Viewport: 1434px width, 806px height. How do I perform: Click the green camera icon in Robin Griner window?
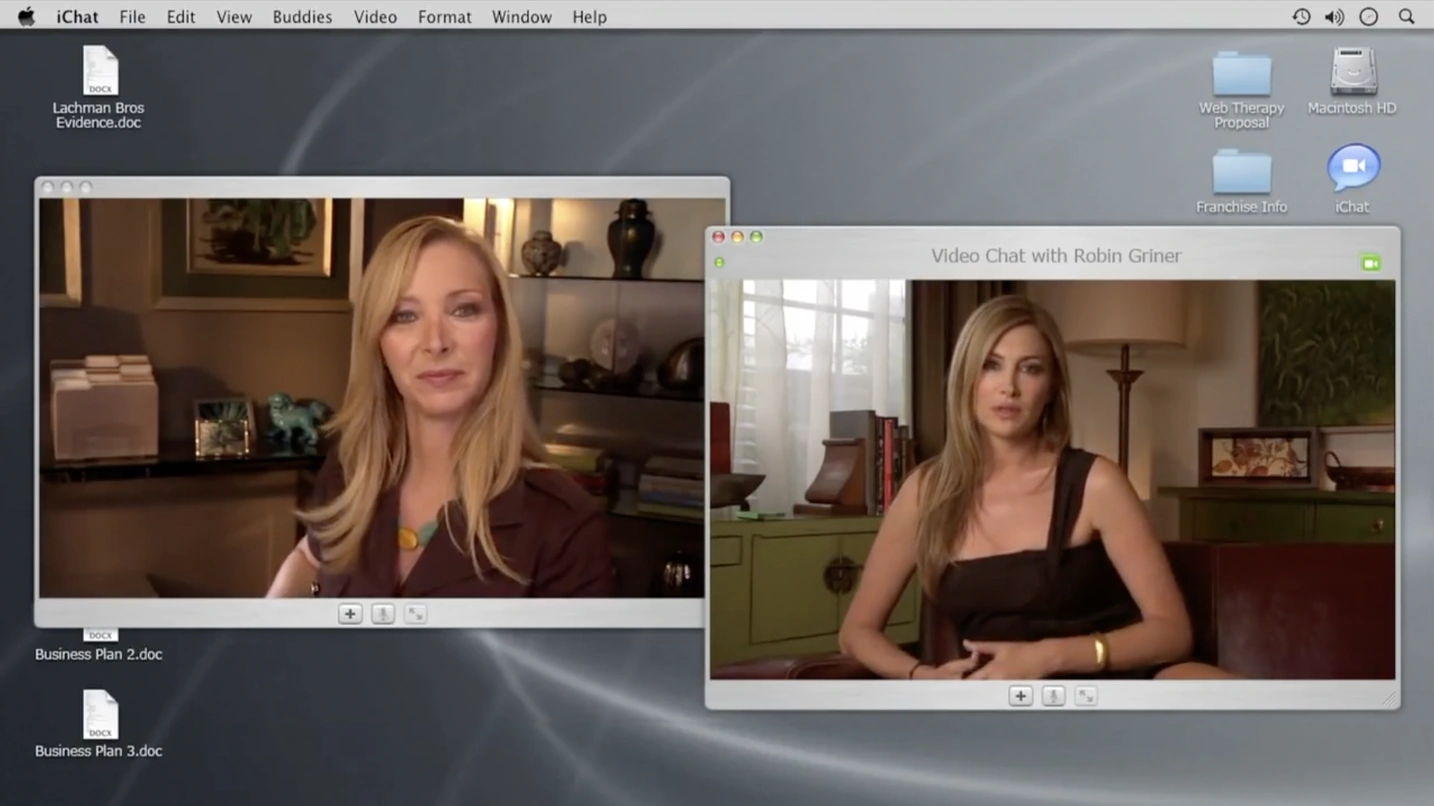[1370, 263]
